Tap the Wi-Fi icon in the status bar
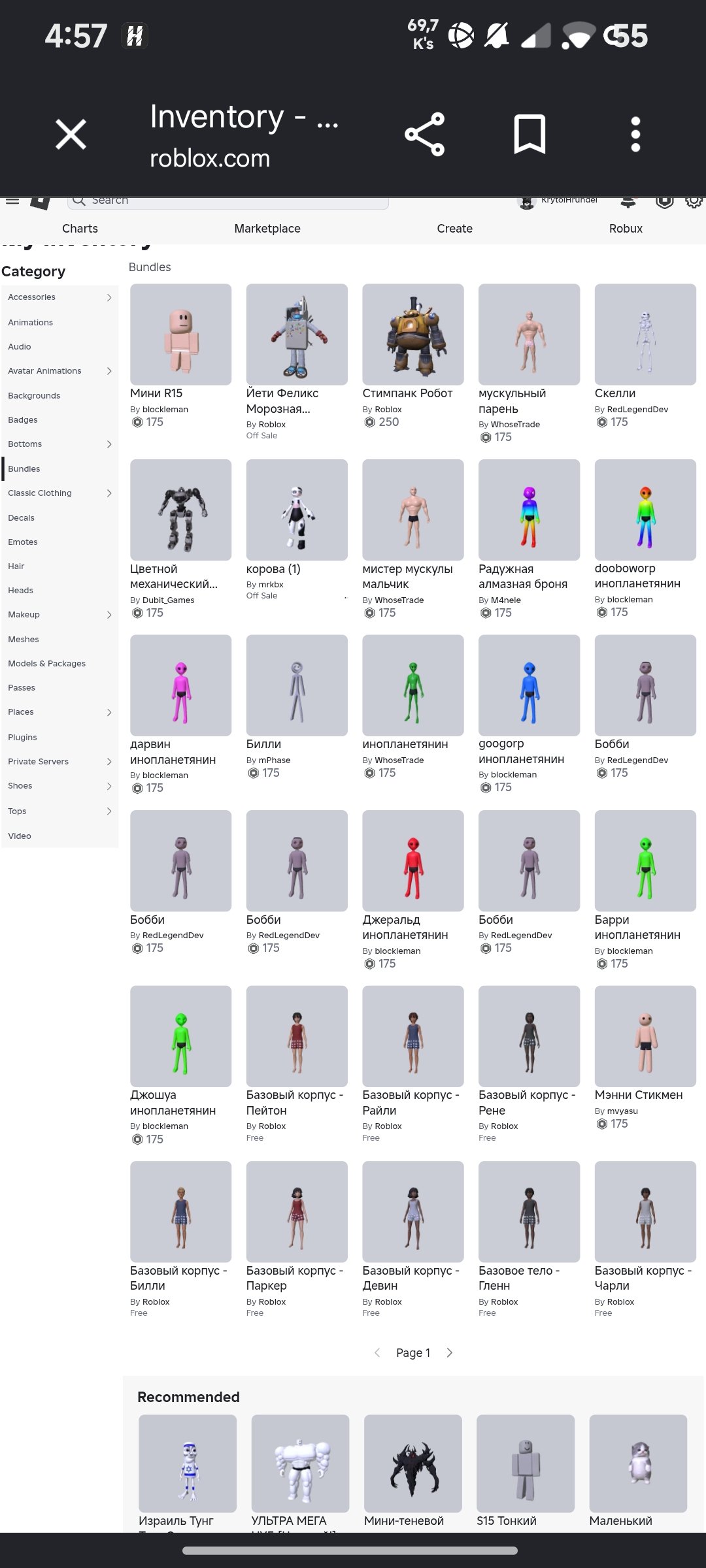The image size is (706, 1568). point(579,35)
